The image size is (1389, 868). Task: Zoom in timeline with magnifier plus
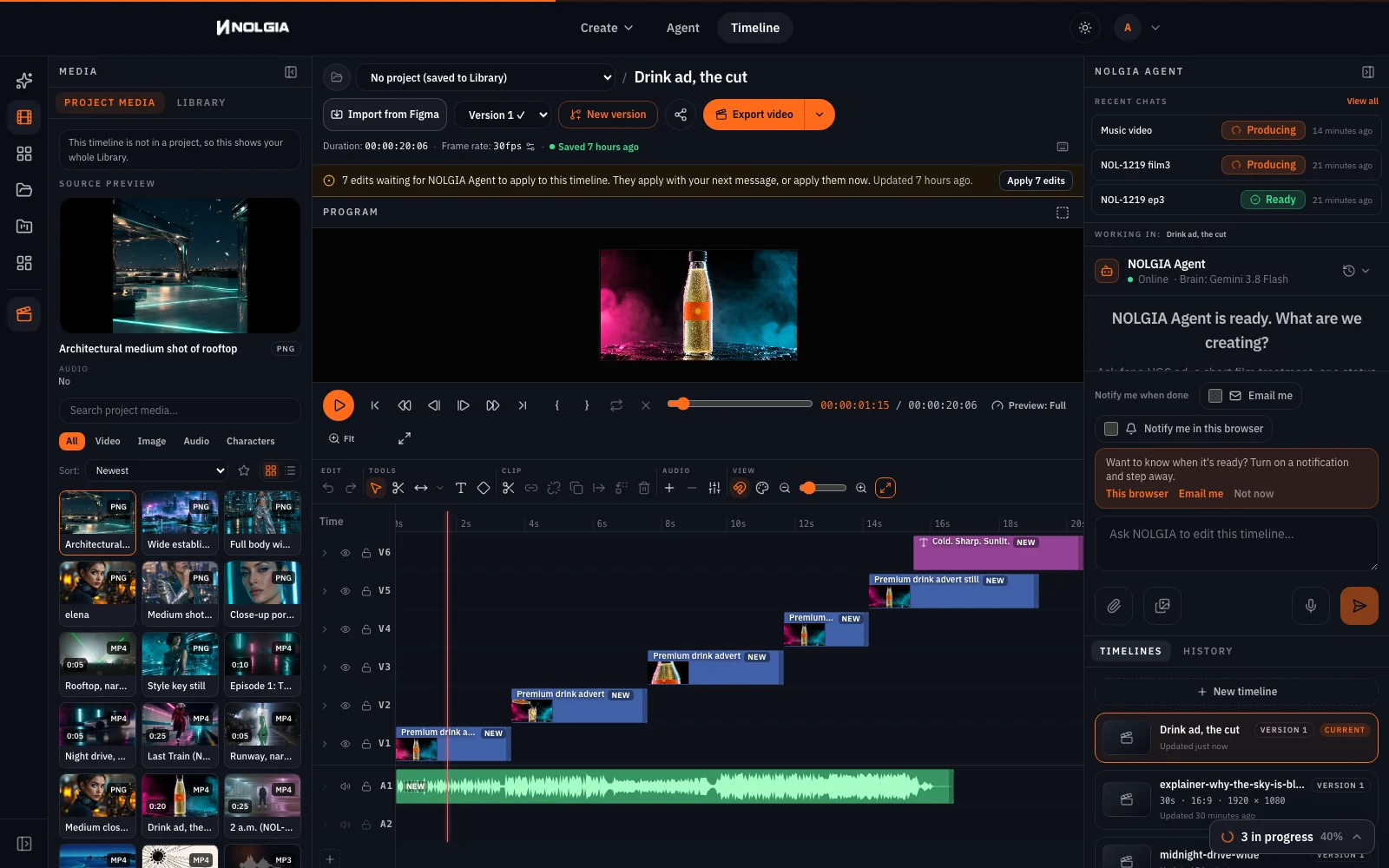tap(861, 488)
